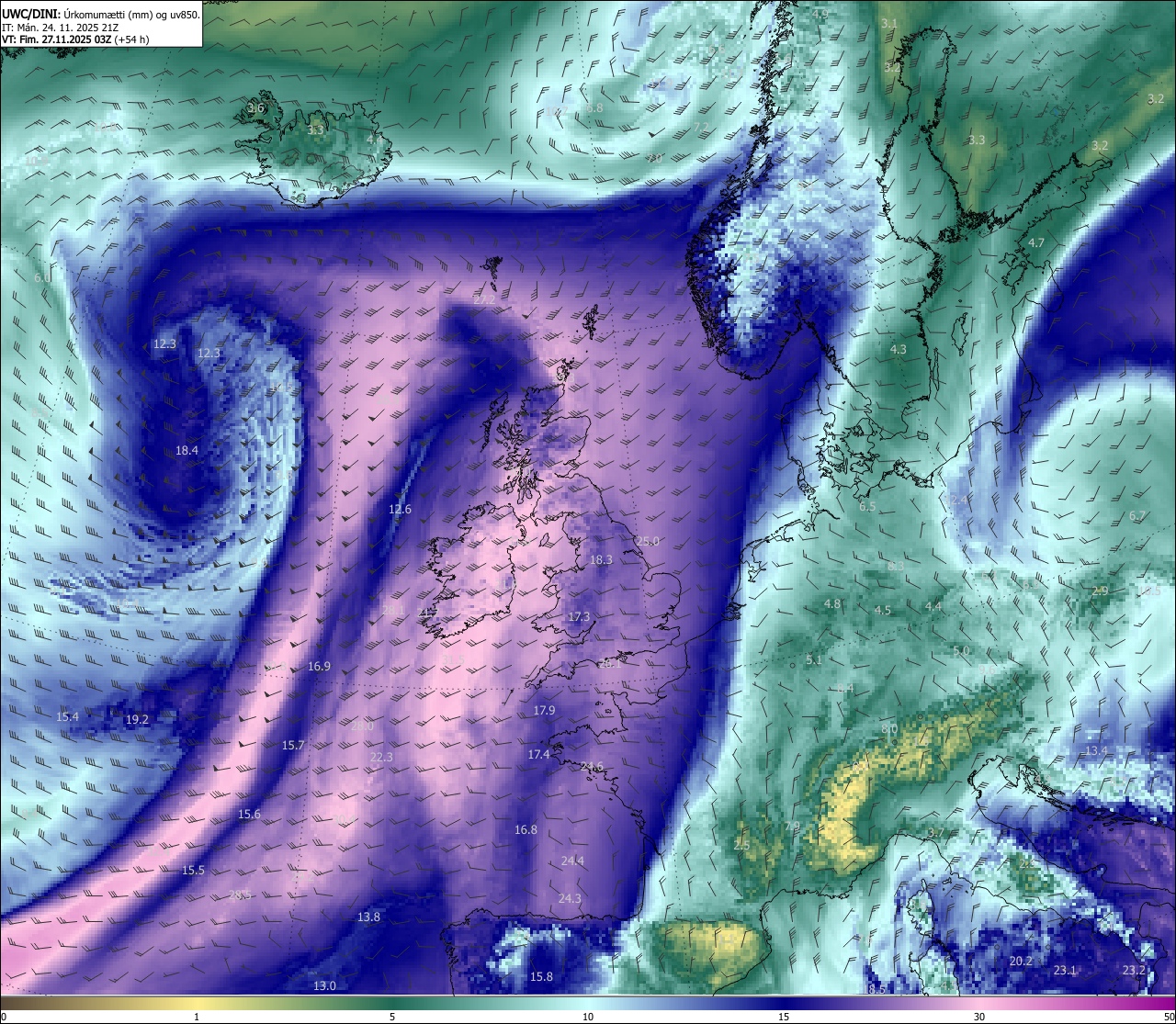
Task: Click the 4.5 map value
Action: tap(883, 610)
